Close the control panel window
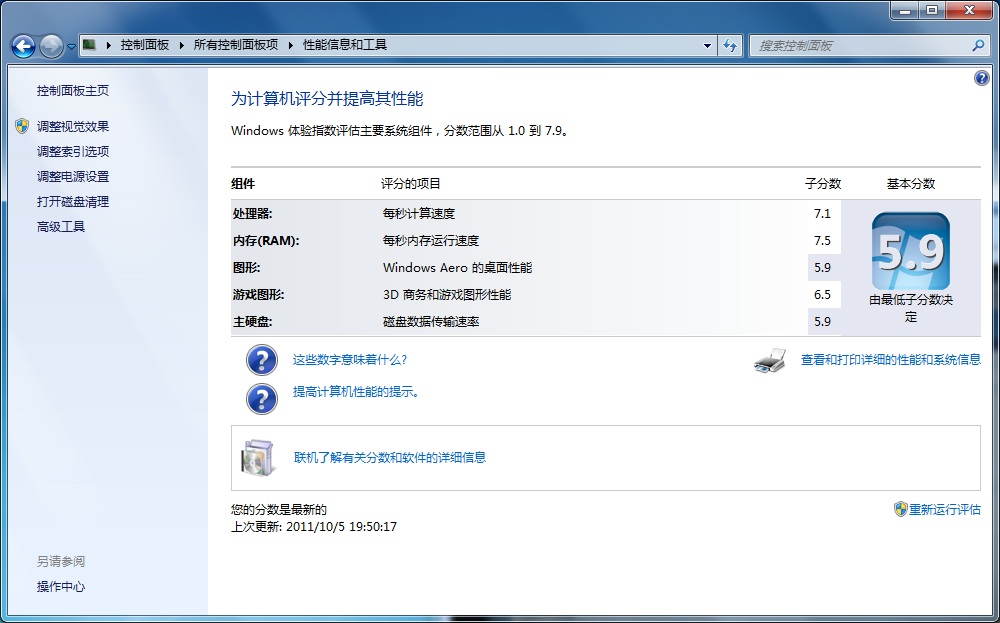This screenshot has width=1000, height=623. pos(969,11)
